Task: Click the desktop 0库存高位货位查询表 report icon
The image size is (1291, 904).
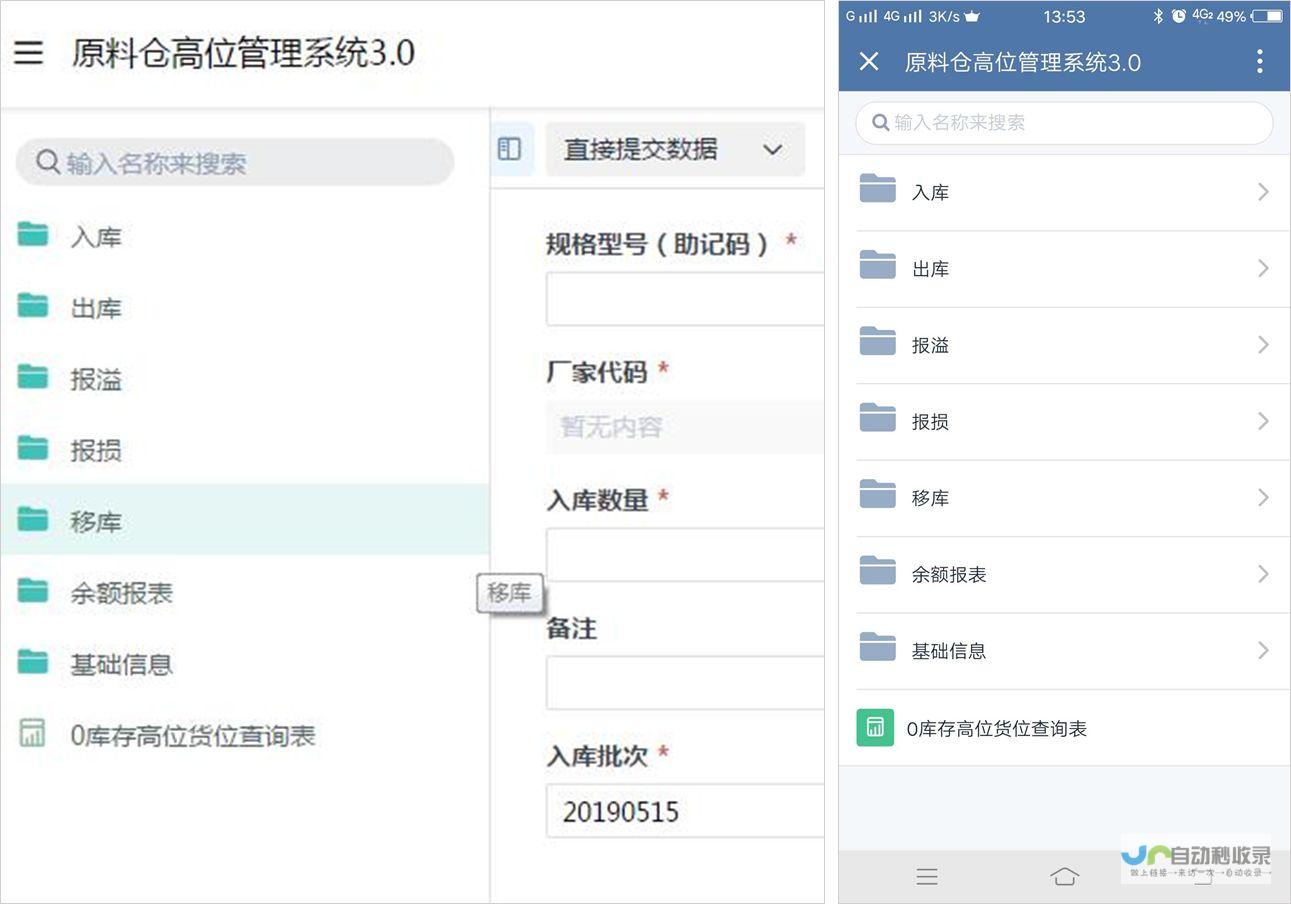Action: coord(32,733)
